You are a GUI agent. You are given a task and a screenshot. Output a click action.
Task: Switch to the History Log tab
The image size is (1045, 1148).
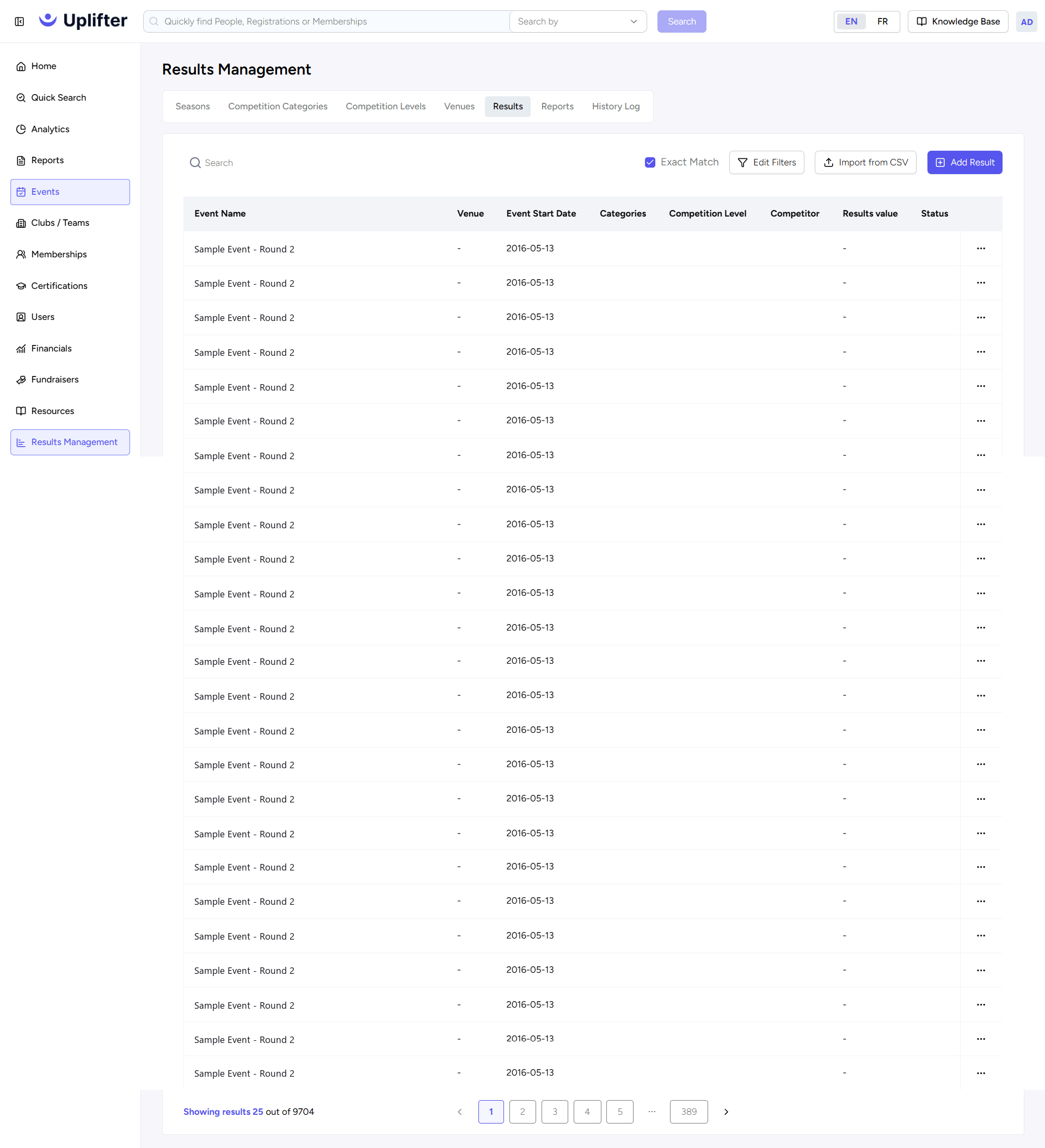(x=616, y=107)
